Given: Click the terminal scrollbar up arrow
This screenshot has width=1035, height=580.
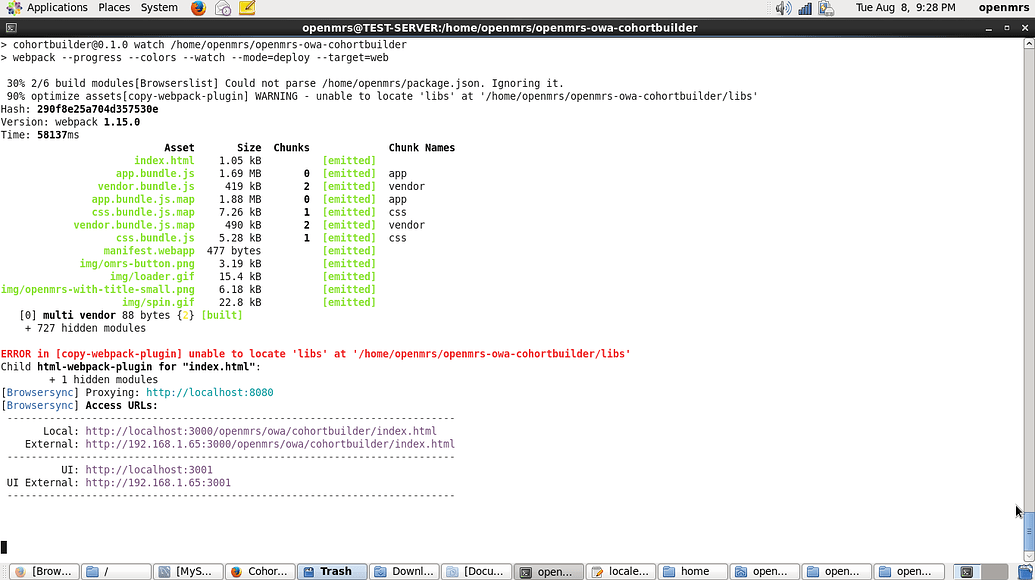Looking at the screenshot, I should 1028,44.
